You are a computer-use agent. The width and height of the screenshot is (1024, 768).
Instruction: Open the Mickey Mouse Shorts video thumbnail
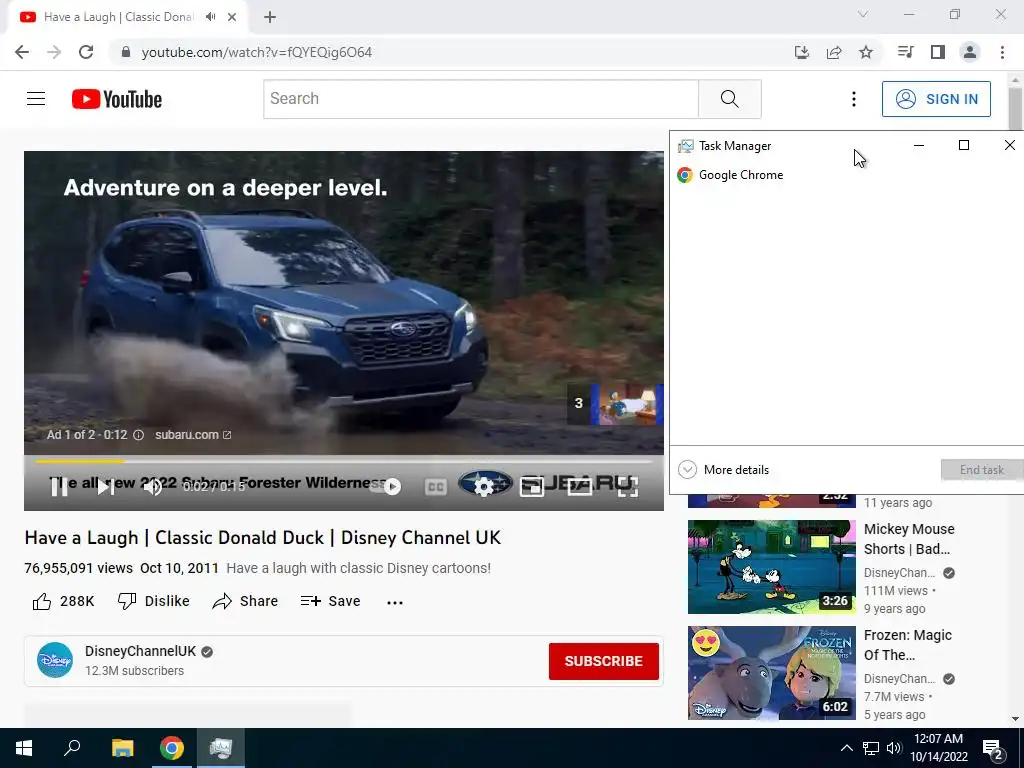click(x=771, y=567)
